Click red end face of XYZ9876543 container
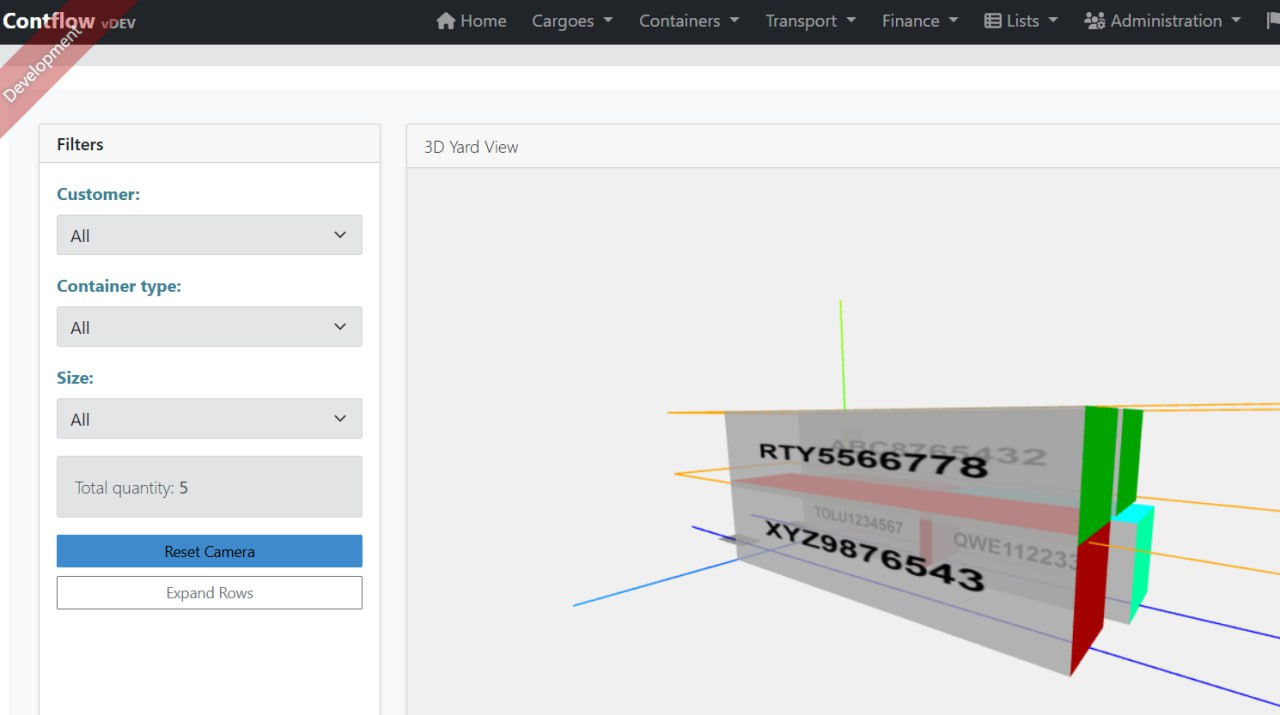Viewport: 1280px width, 715px height. 1088,595
